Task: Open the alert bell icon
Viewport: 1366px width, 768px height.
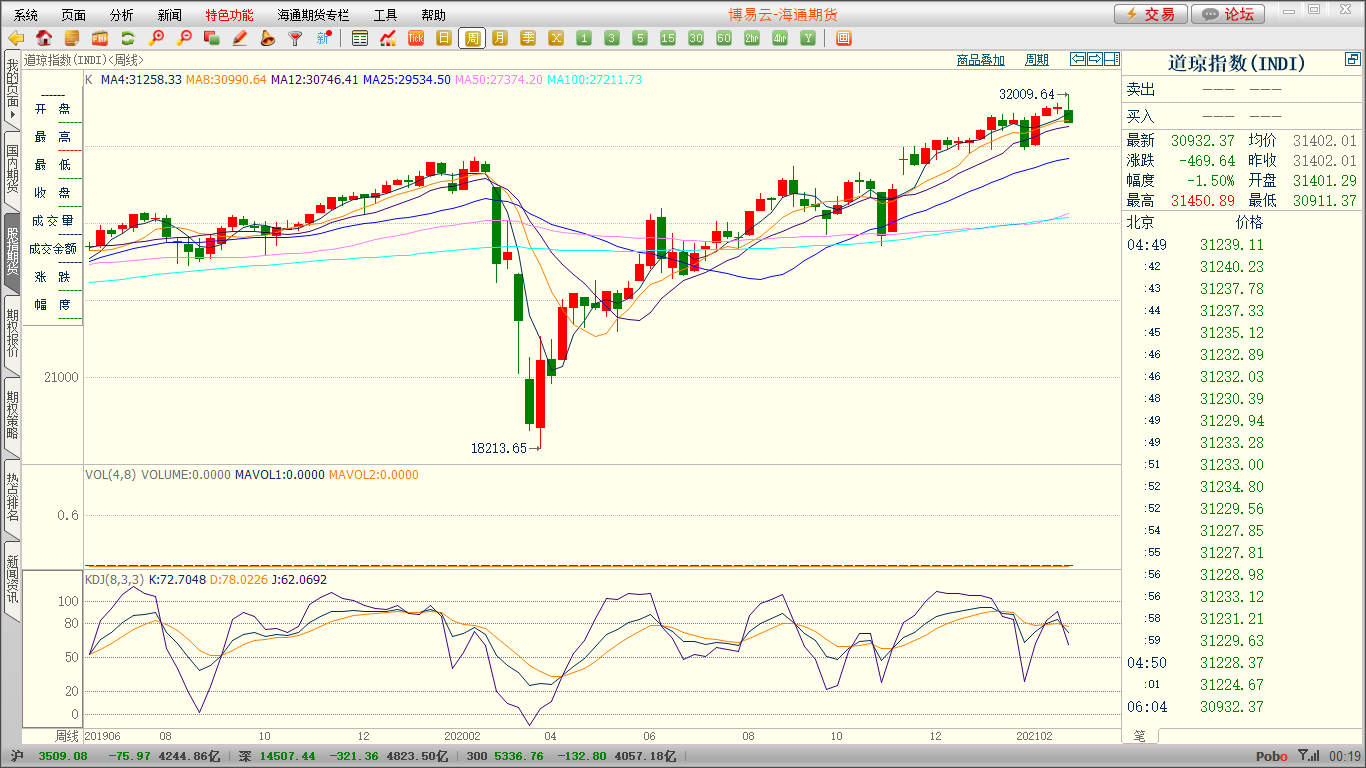Action: tap(267, 38)
